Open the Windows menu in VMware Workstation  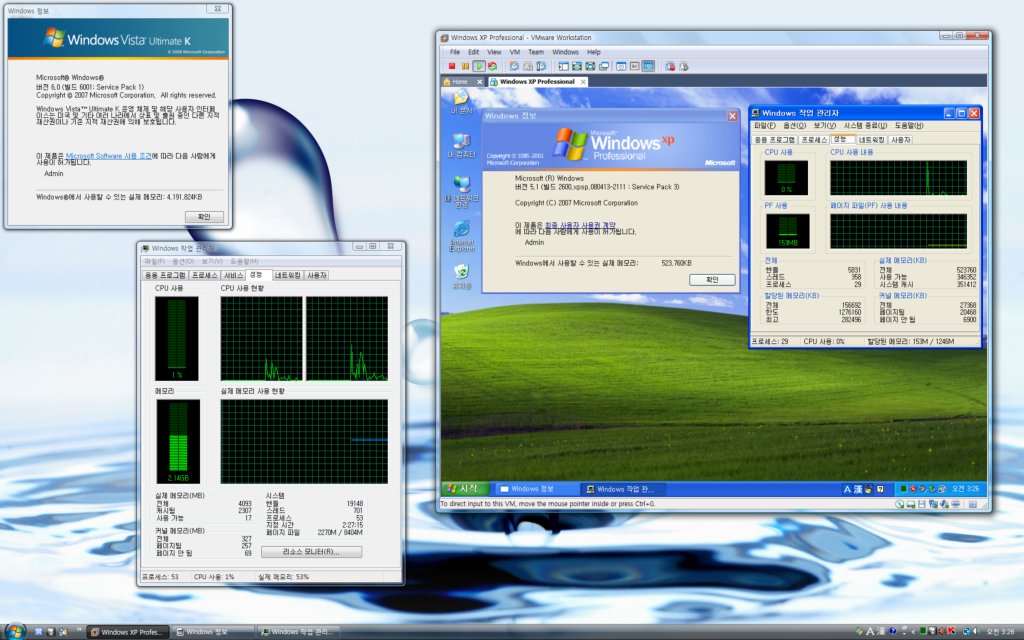click(566, 52)
